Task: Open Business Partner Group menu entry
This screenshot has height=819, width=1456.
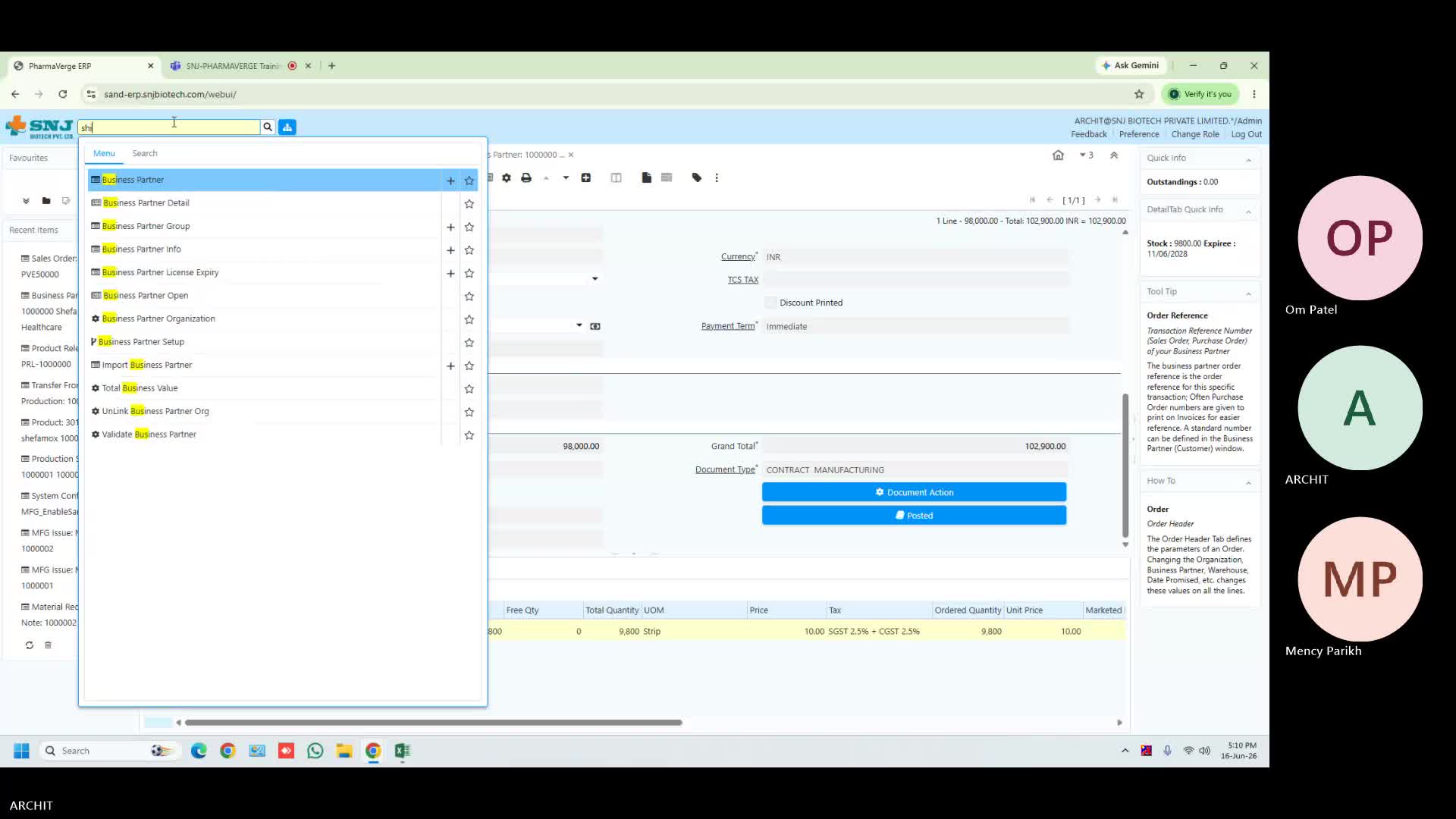Action: pos(146,226)
